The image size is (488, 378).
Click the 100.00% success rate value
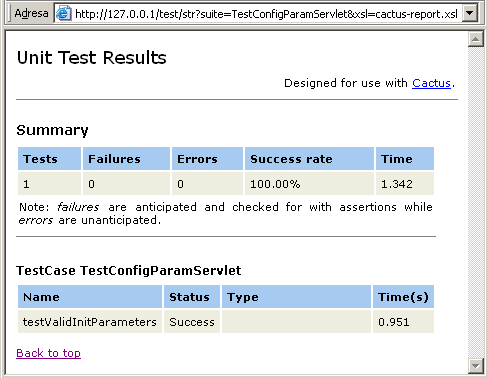click(275, 184)
